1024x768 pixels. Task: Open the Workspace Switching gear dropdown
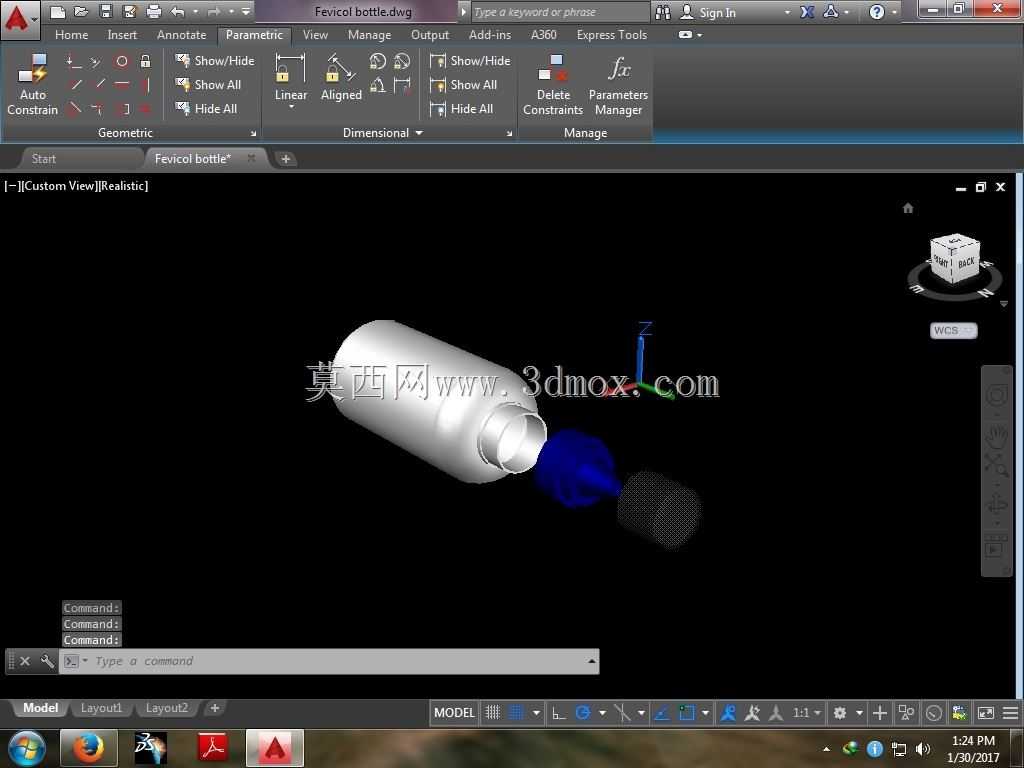click(859, 712)
